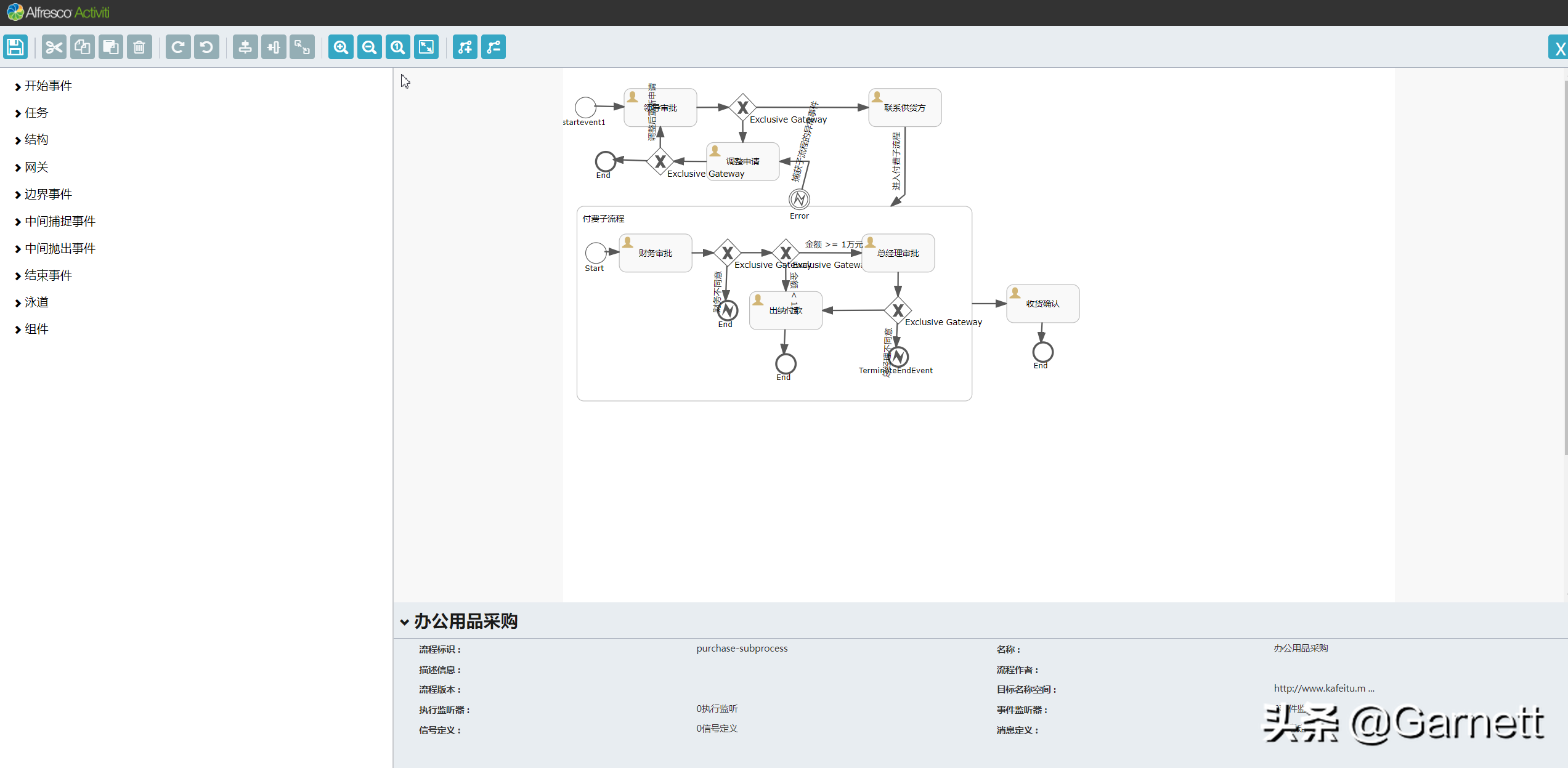Expand the 开始事件 palette section
The height and width of the screenshot is (768, 1568).
click(x=48, y=86)
